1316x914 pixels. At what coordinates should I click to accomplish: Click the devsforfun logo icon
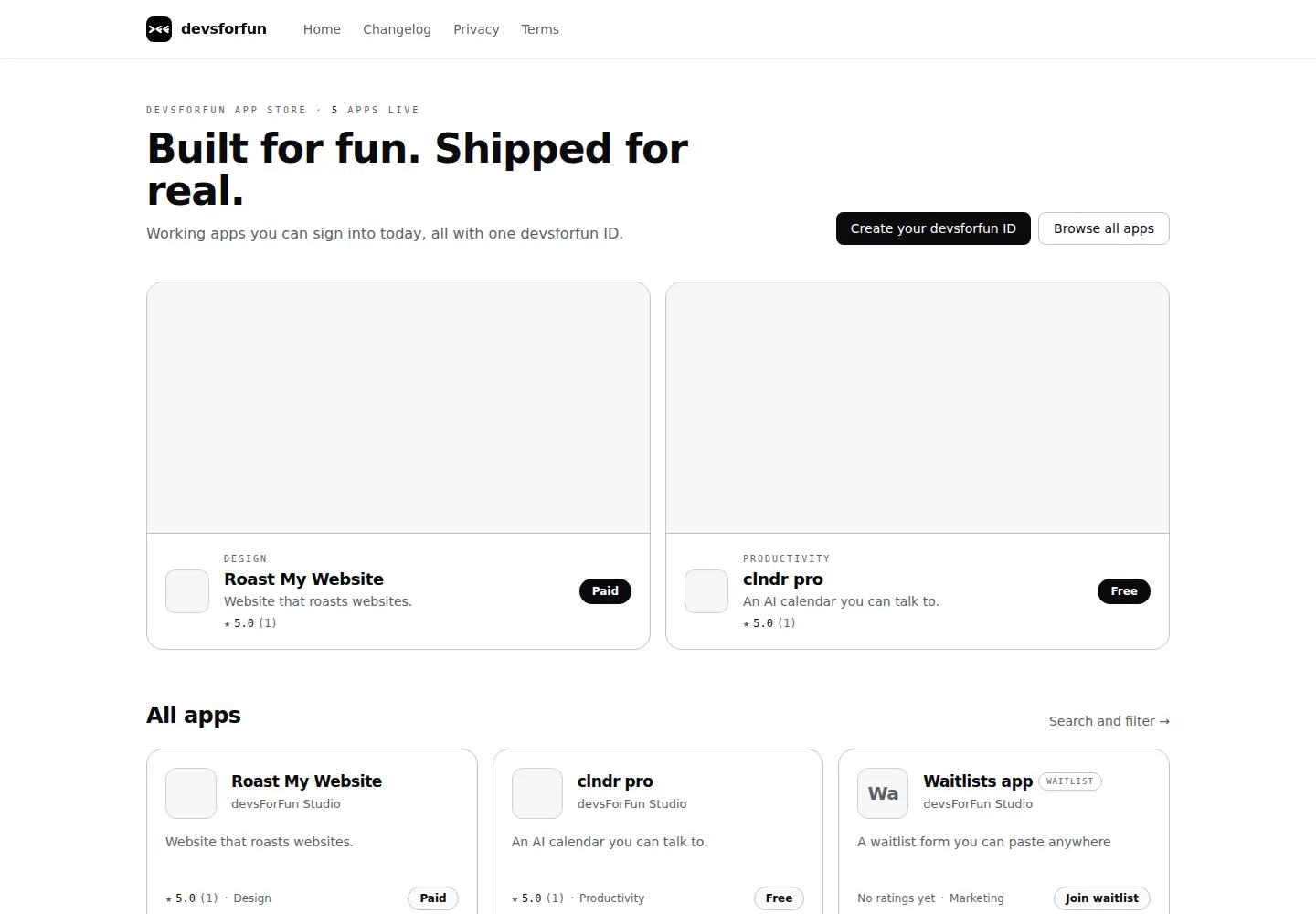pos(159,29)
